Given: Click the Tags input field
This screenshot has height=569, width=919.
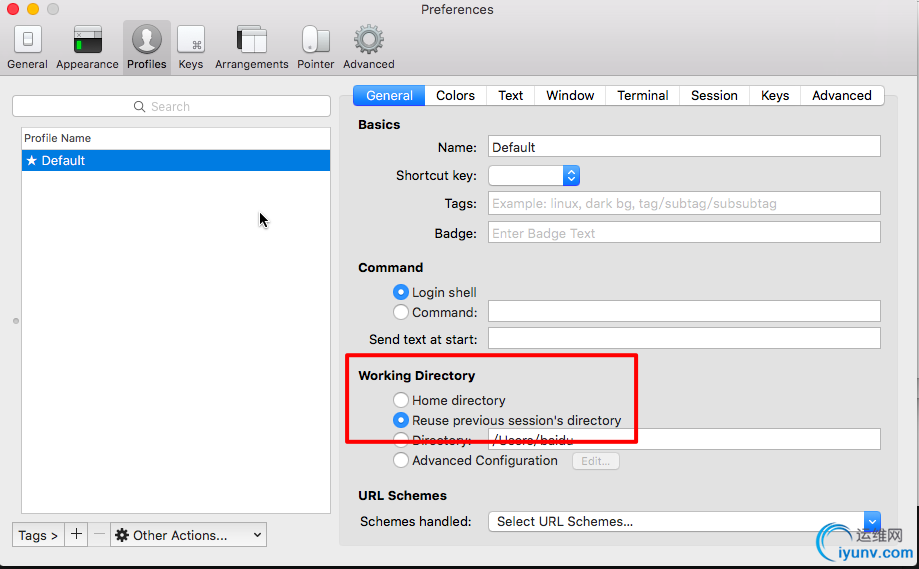Looking at the screenshot, I should point(684,203).
